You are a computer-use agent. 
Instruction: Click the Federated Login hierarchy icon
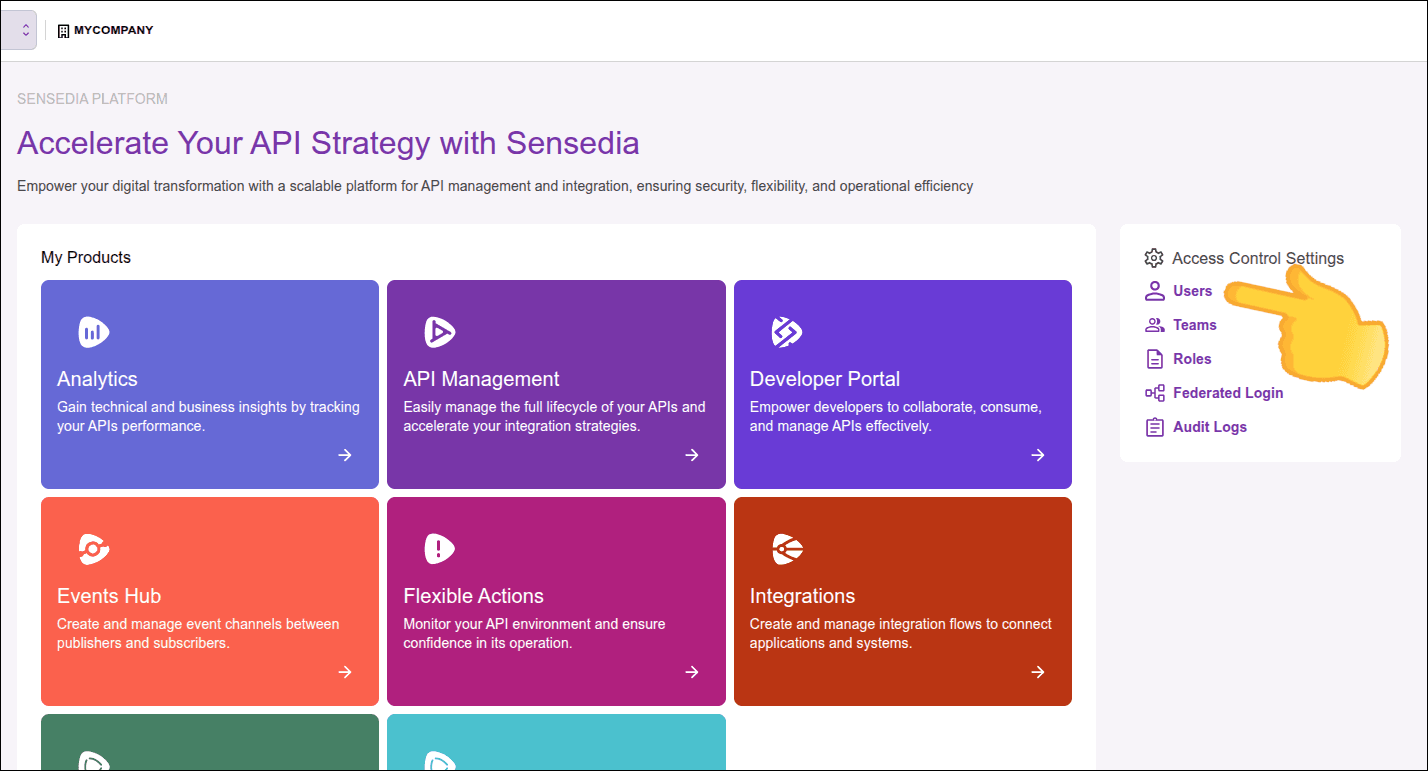click(1155, 393)
